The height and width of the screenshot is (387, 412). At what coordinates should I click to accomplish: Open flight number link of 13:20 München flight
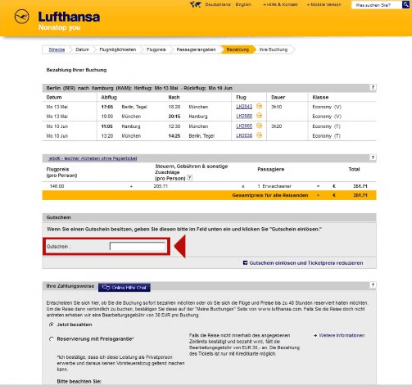pos(244,136)
